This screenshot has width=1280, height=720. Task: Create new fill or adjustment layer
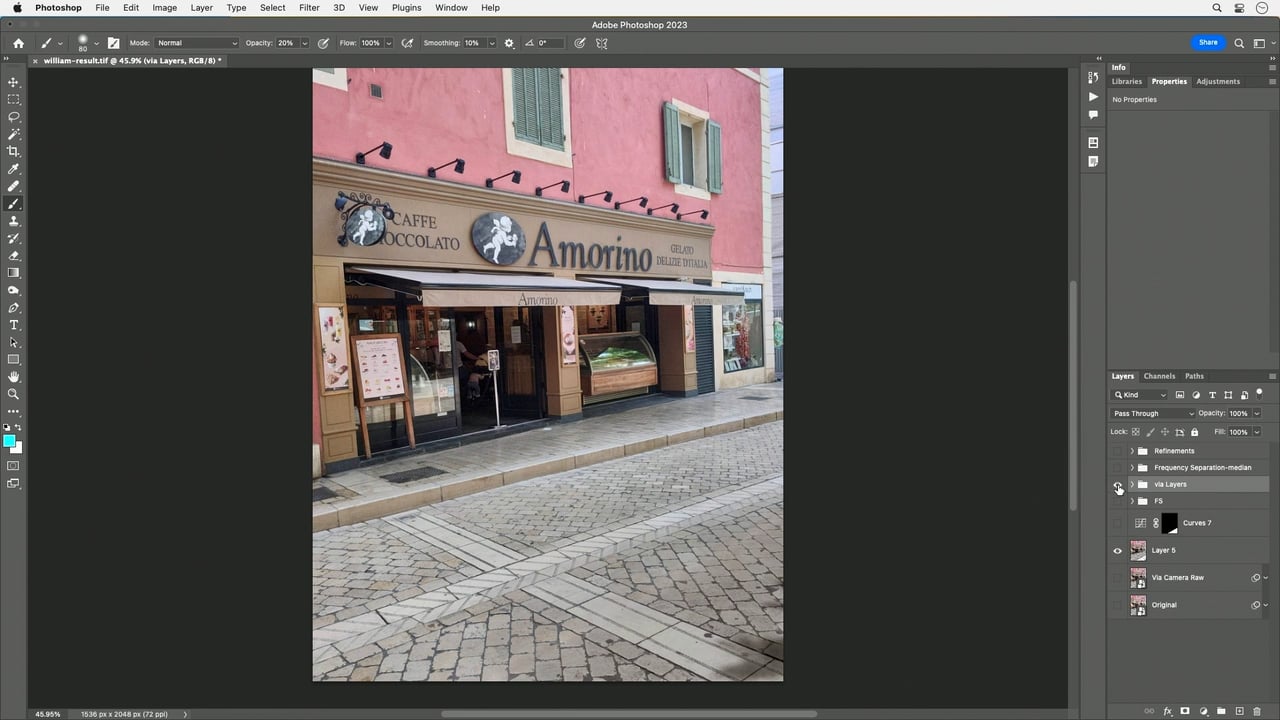click(x=1203, y=711)
